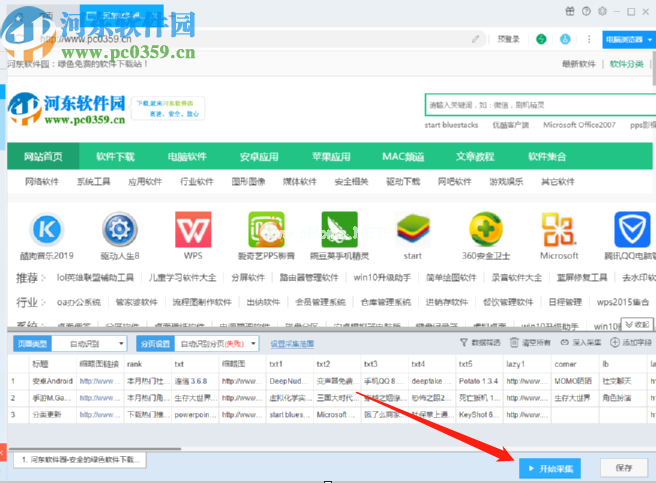Click the 保存 save button
Image resolution: width=656 pixels, height=483 pixels.
point(624,468)
